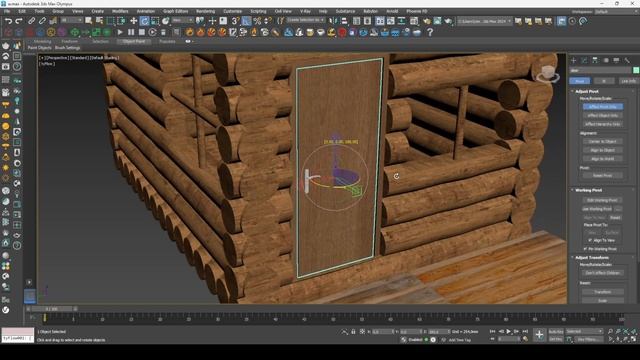Open the Motion panel icon

[x=606, y=60]
